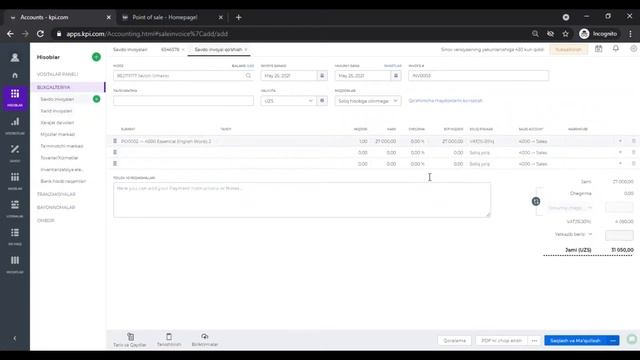Open Savdo invoyslari in the side menu
The width and height of the screenshot is (640, 360).
pyautogui.click(x=57, y=99)
